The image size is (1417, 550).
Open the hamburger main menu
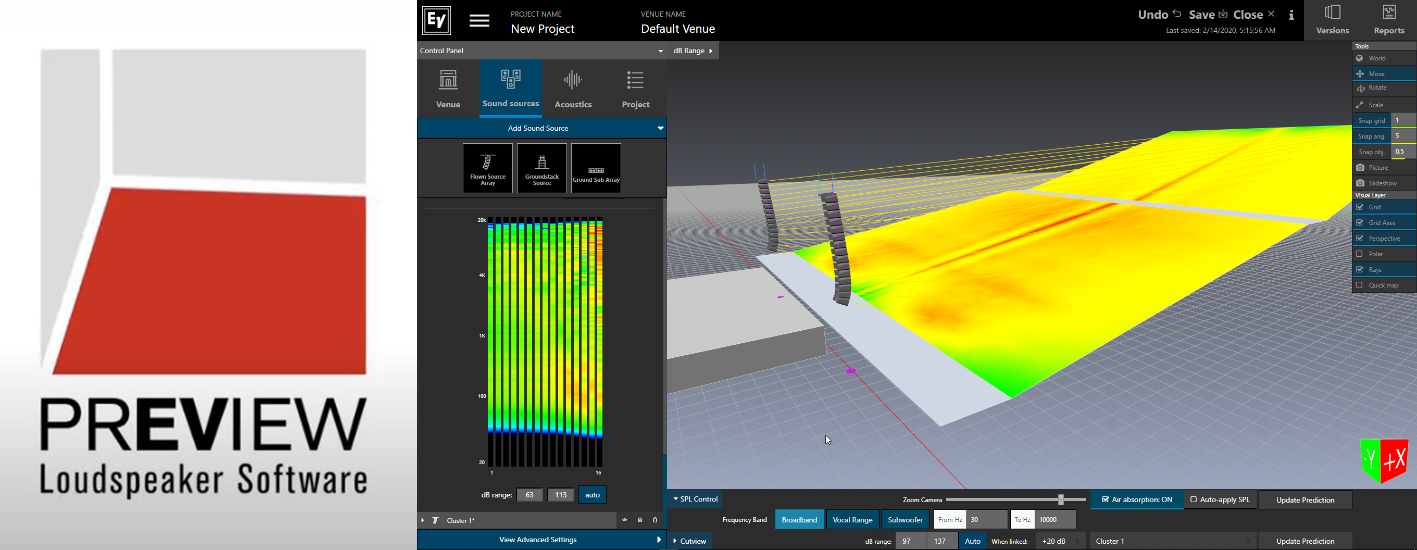coord(479,20)
